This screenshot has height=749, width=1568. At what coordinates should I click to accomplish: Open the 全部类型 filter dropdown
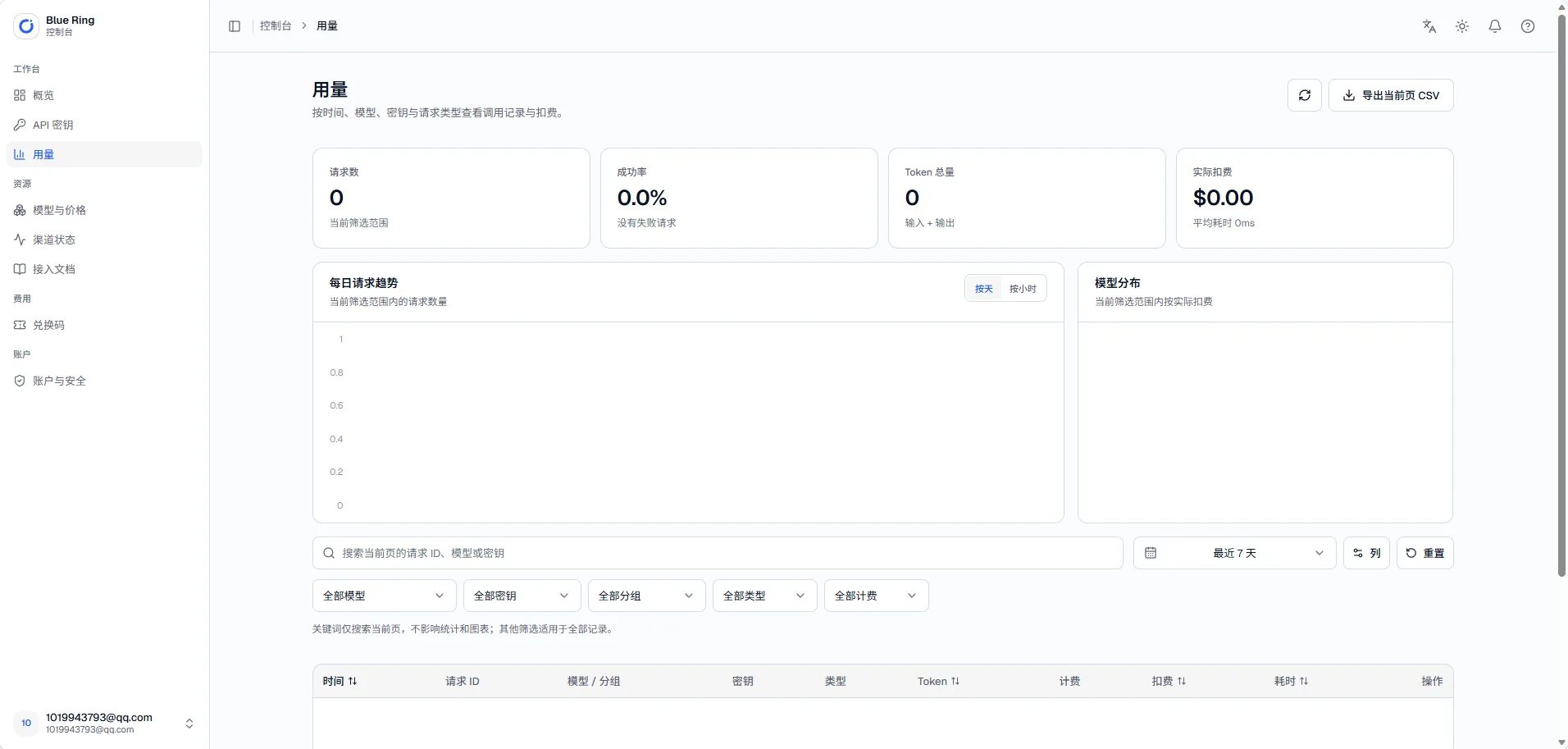click(x=765, y=596)
